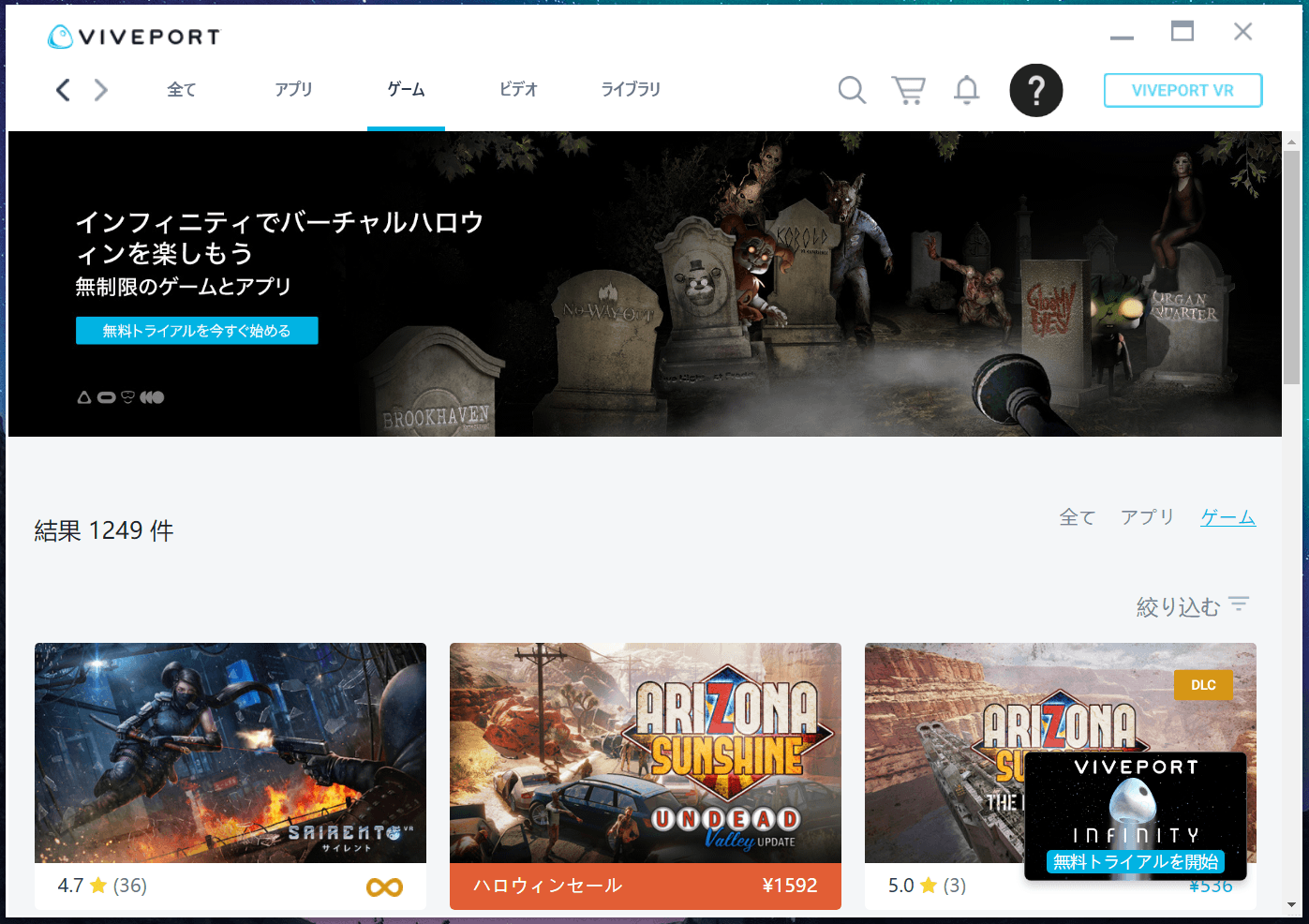Open help question mark icon

click(x=1036, y=90)
